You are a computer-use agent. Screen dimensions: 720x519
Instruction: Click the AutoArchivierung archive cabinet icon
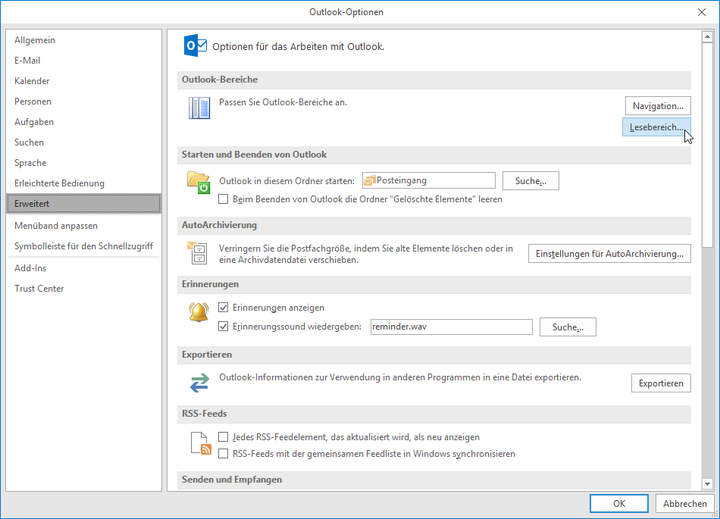point(198,253)
